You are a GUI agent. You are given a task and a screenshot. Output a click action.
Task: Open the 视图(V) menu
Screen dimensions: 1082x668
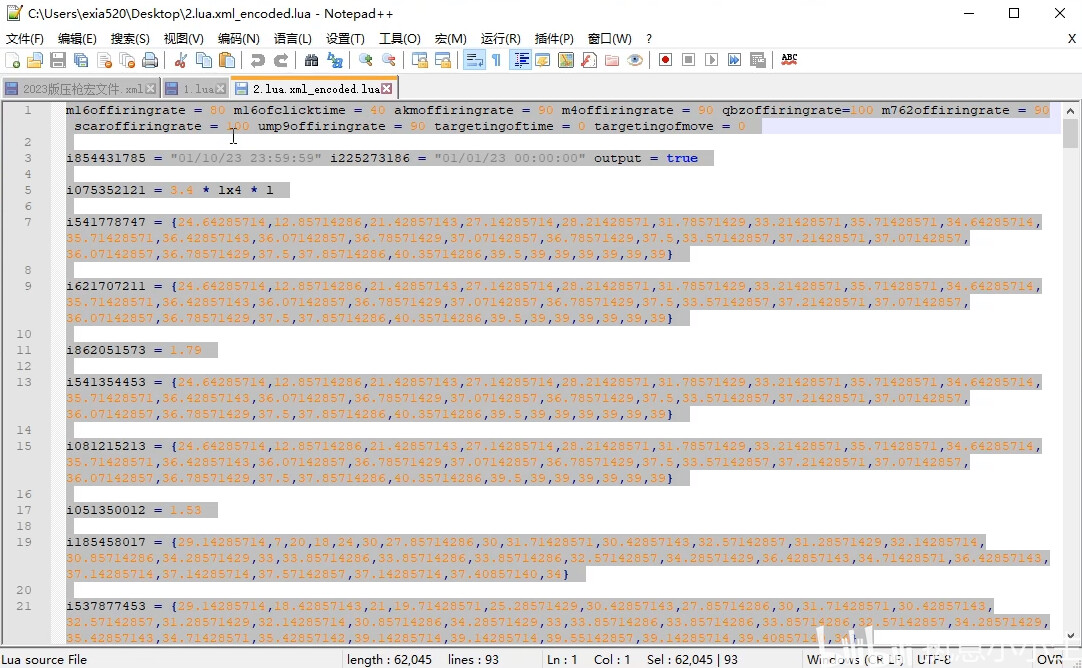click(184, 39)
